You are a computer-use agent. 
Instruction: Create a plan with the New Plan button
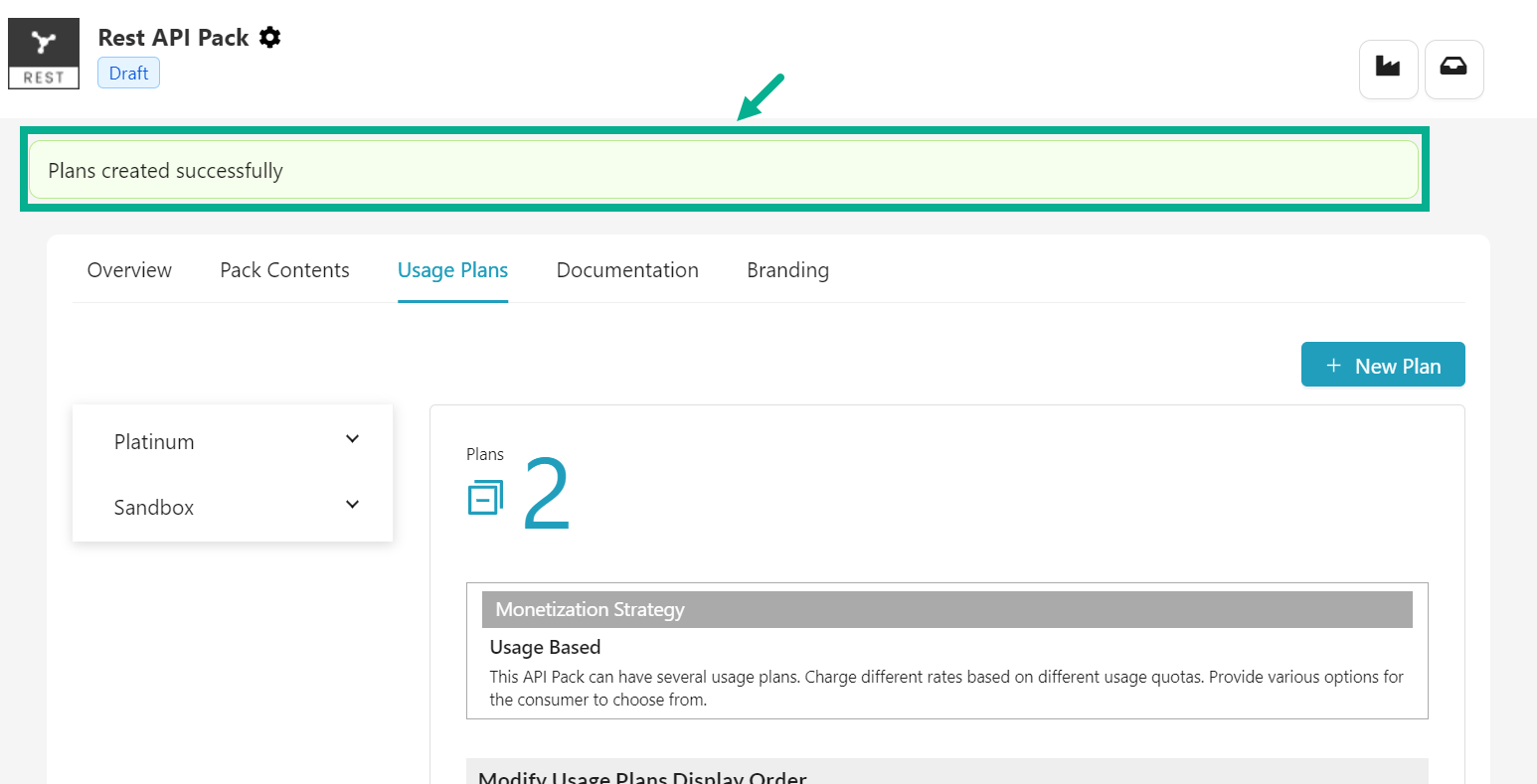[1382, 365]
